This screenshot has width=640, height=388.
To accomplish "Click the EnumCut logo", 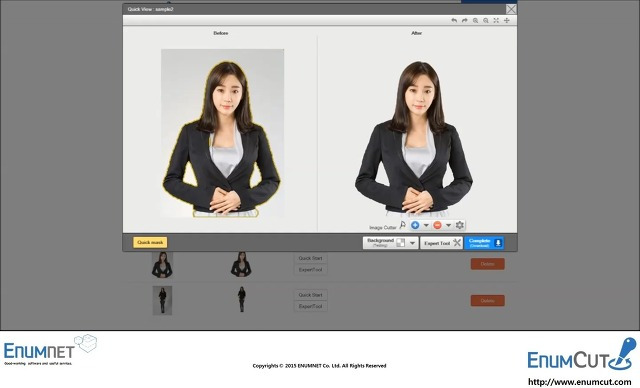I will pyautogui.click(x=581, y=355).
